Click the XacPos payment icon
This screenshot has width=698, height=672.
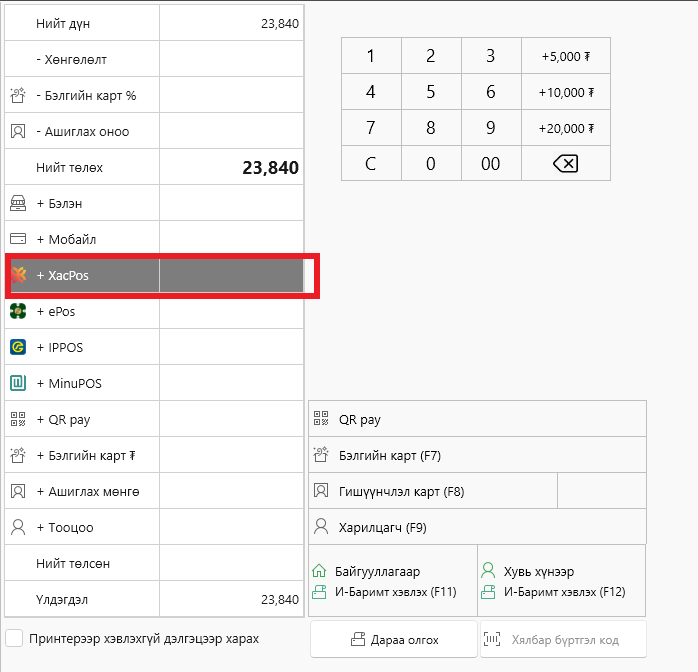tap(17, 275)
